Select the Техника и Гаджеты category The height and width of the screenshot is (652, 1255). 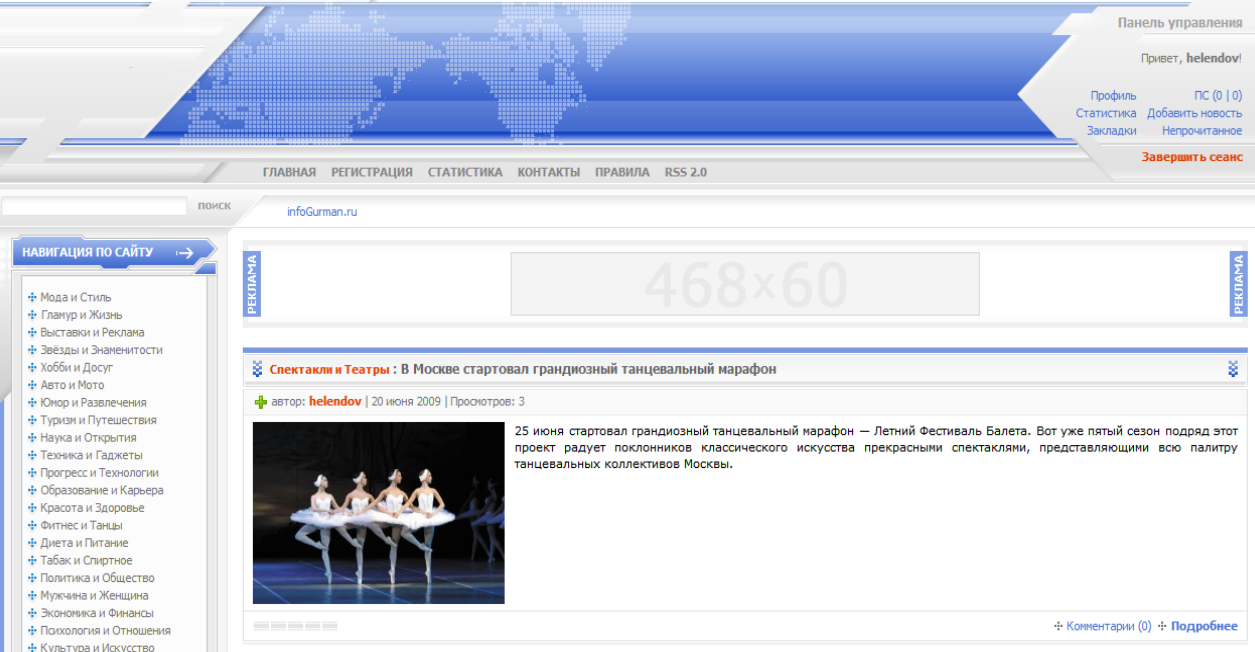tap(91, 455)
